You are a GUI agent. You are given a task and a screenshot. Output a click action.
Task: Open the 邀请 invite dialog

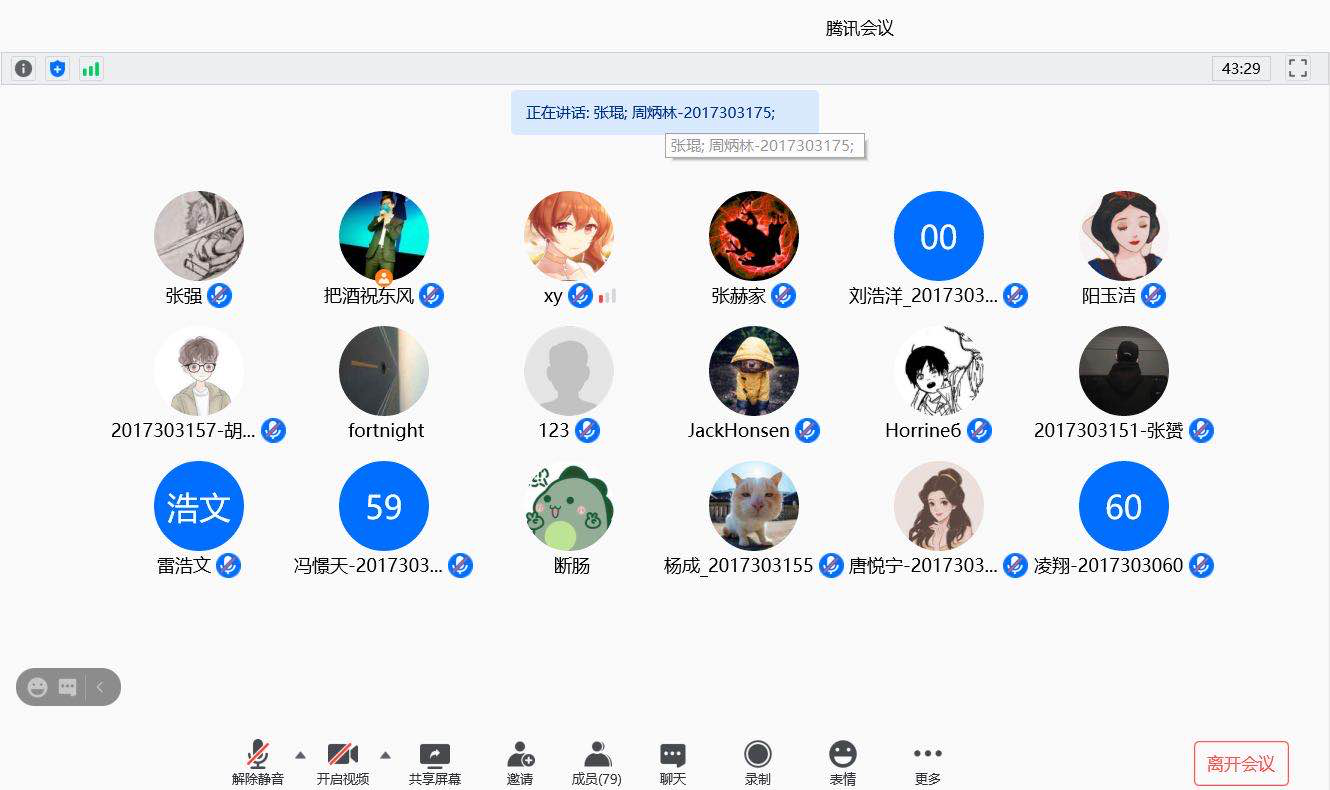click(520, 764)
